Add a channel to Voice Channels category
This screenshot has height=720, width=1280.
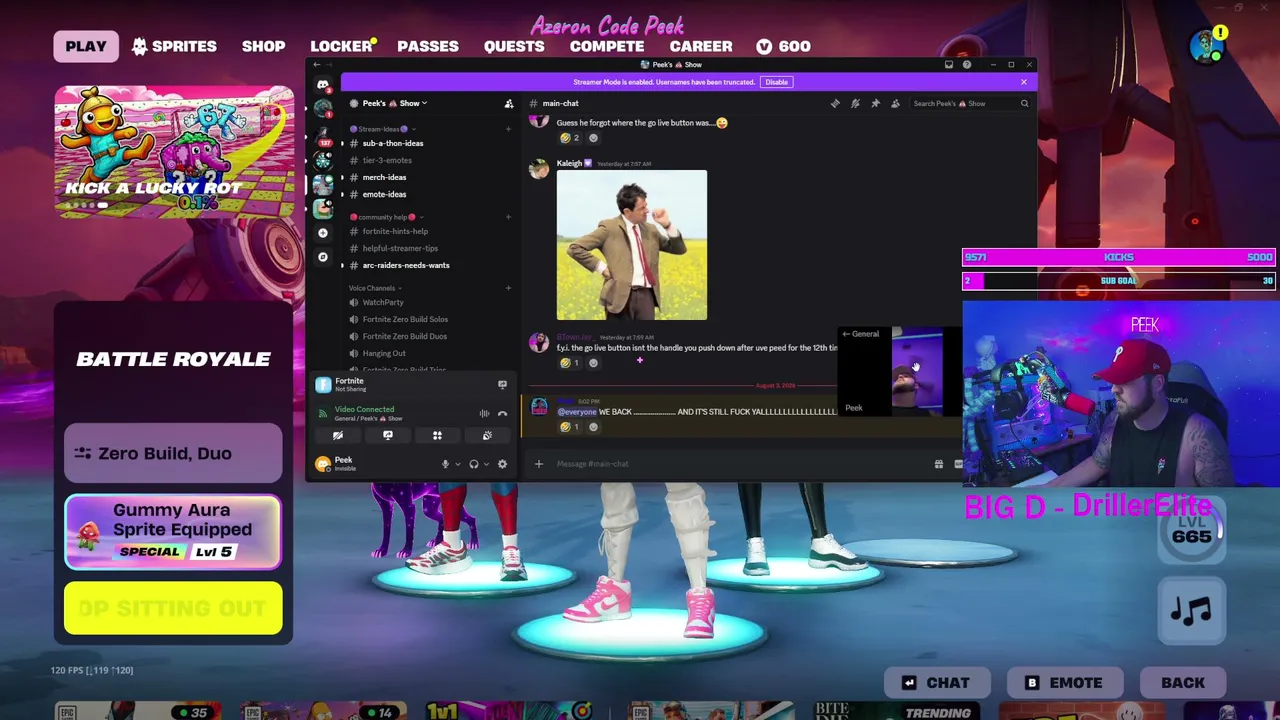click(x=508, y=288)
